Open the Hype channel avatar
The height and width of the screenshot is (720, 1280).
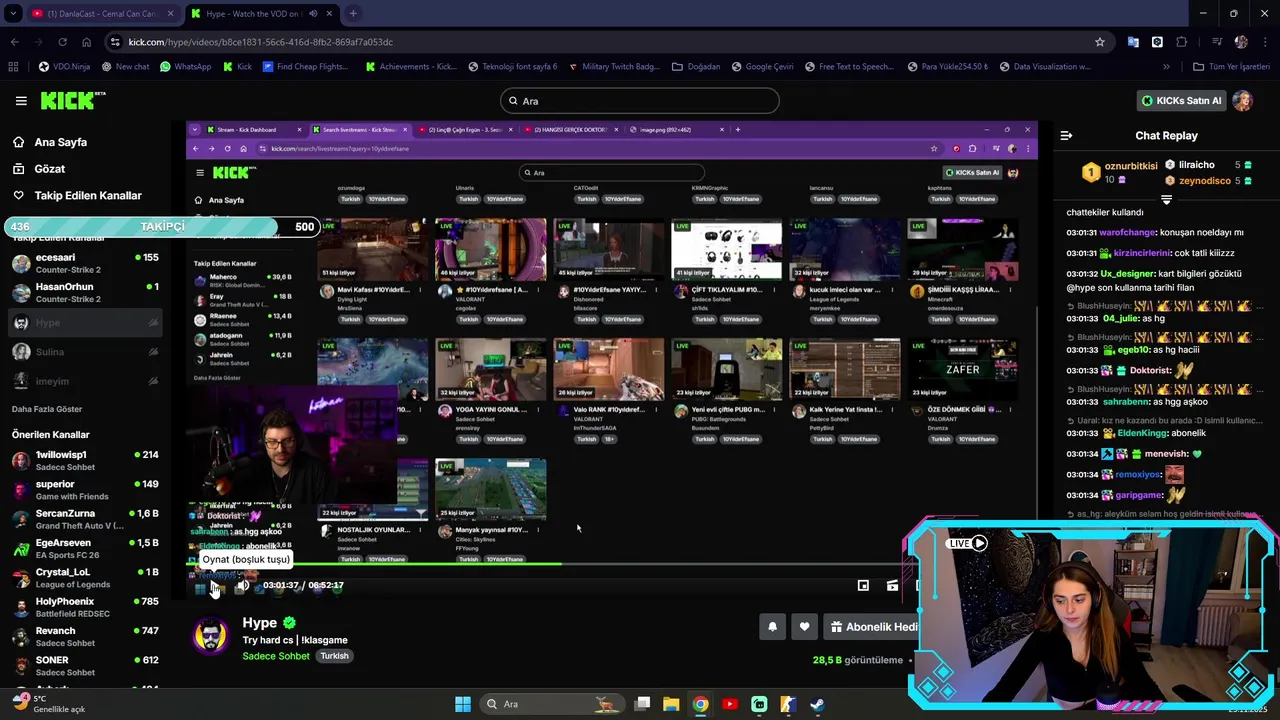pos(210,638)
